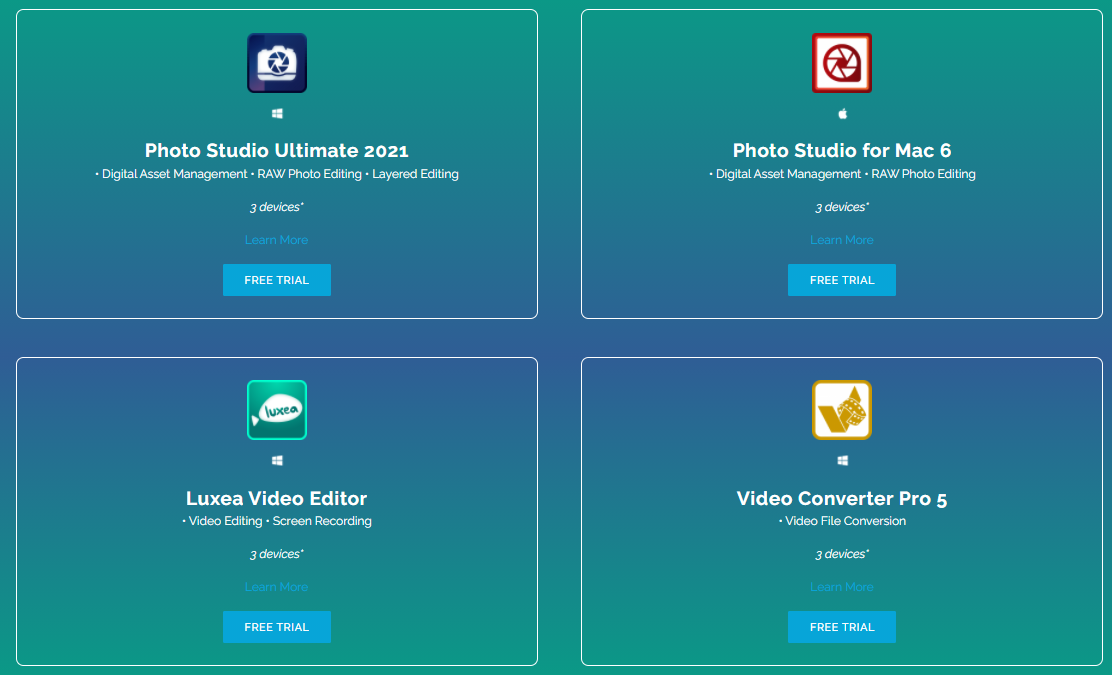Click Apple logo under Photo Studio for Mac
Screen dimensions: 1112x675
(843, 113)
